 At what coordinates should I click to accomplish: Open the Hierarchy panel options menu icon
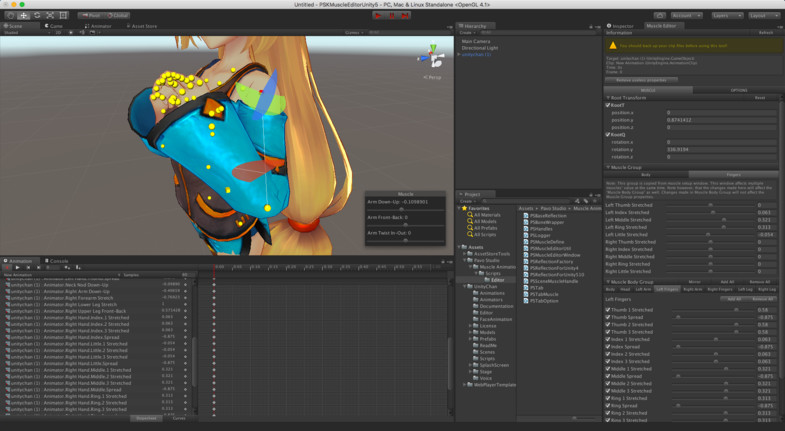coord(598,27)
